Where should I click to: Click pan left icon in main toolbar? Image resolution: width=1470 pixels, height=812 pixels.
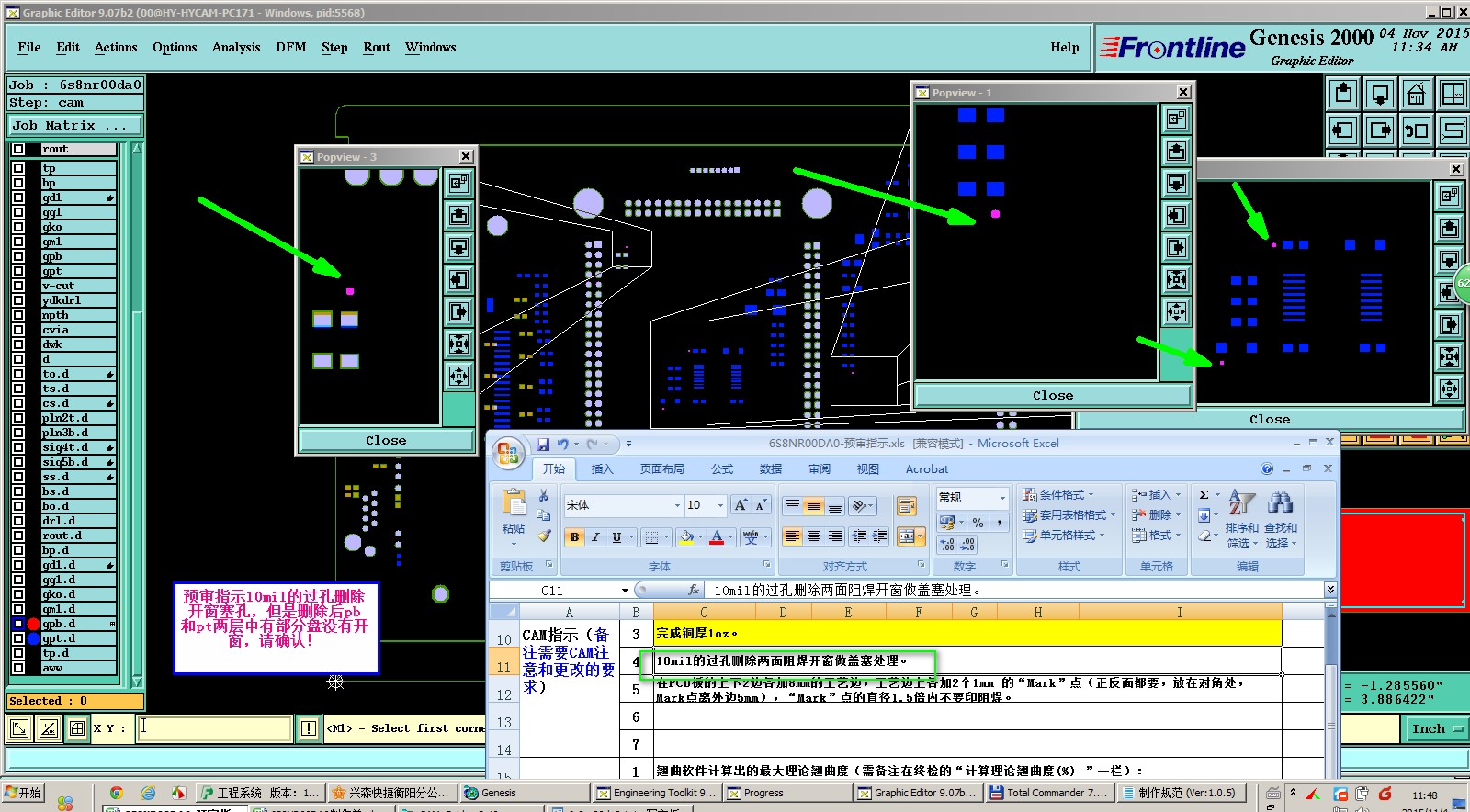click(1344, 130)
